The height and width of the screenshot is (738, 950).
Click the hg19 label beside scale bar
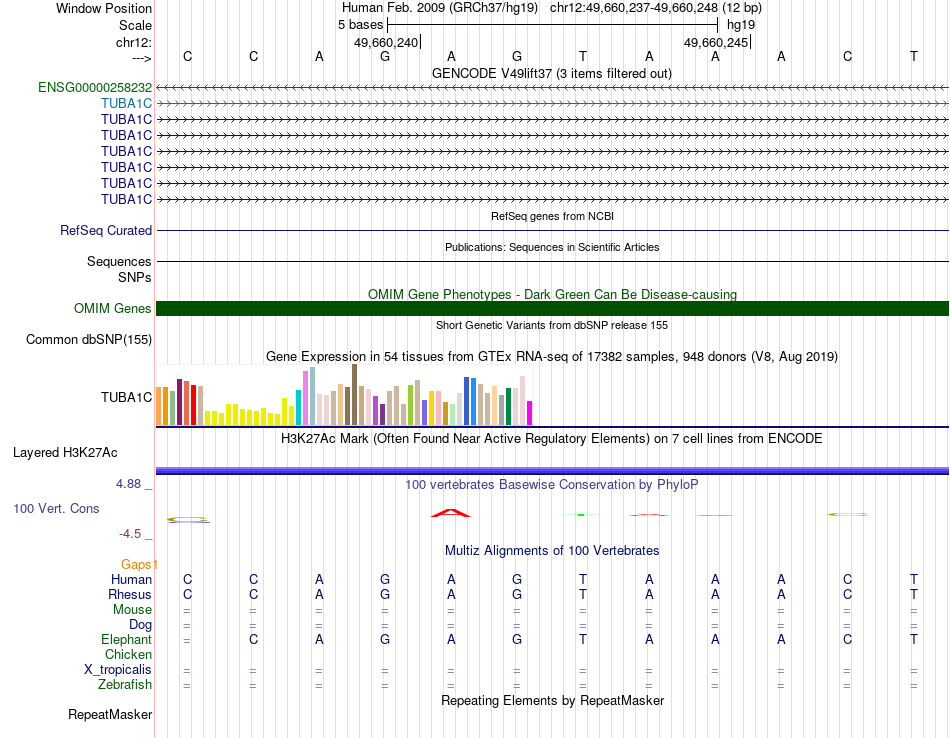pyautogui.click(x=741, y=25)
